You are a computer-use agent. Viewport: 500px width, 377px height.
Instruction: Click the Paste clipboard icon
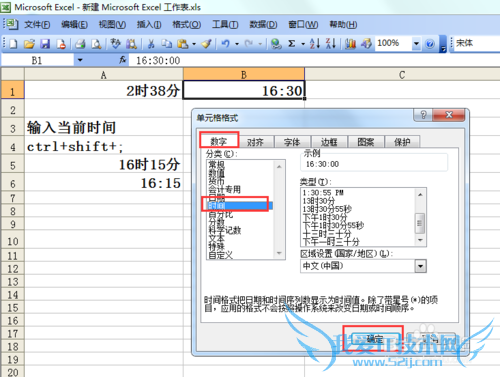[183, 44]
